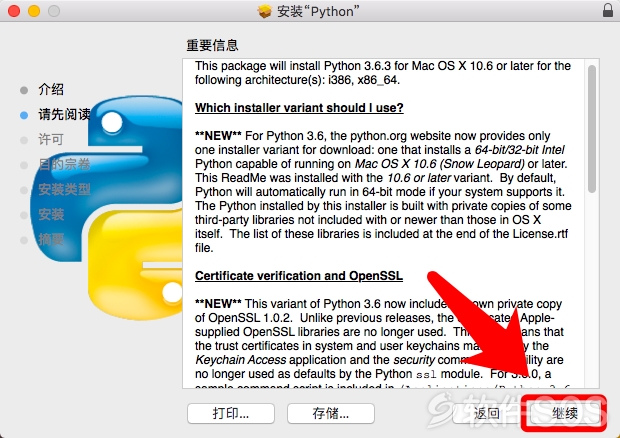620x438 pixels.
Task: Click the yellow minimize window button
Action: (34, 11)
